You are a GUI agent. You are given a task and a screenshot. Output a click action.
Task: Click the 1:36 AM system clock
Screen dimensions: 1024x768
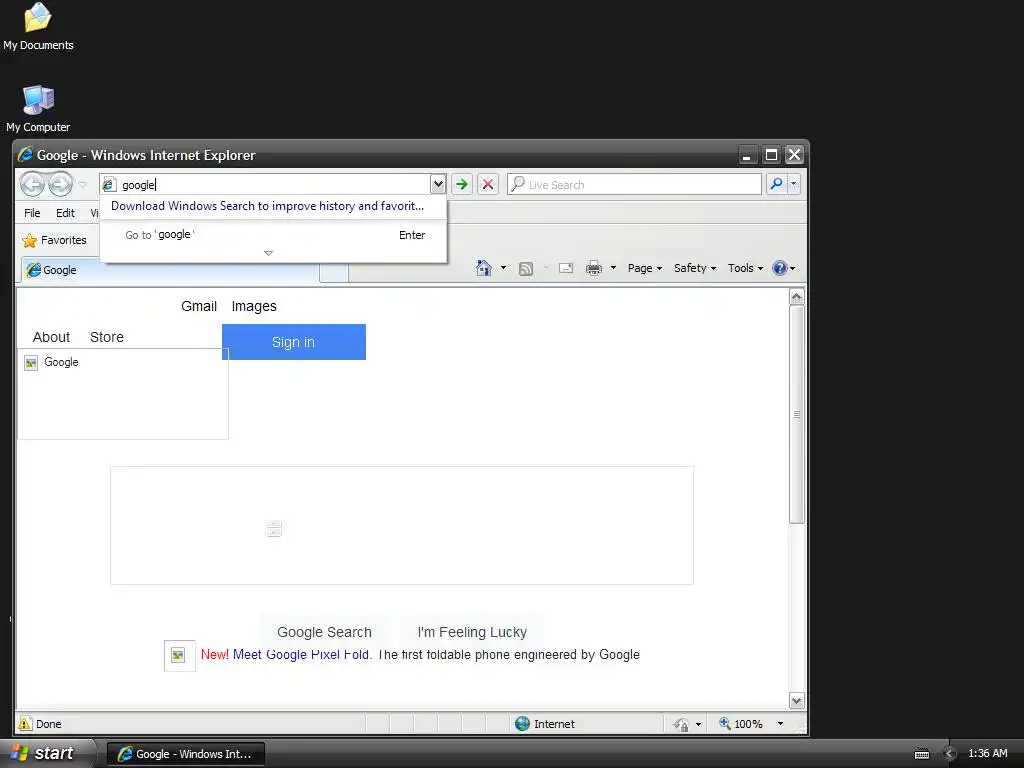pos(987,753)
